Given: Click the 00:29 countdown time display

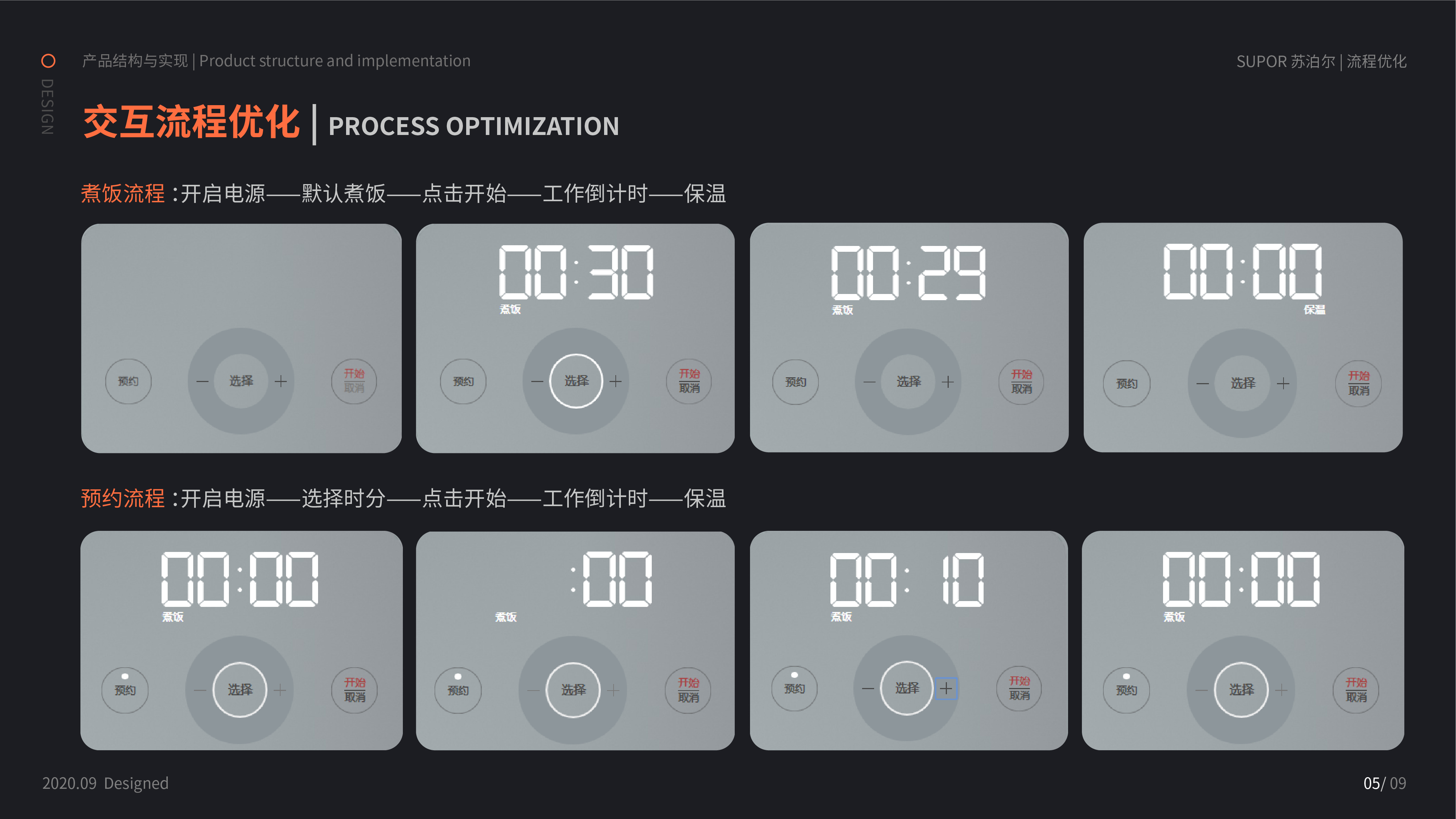Looking at the screenshot, I should tap(908, 273).
